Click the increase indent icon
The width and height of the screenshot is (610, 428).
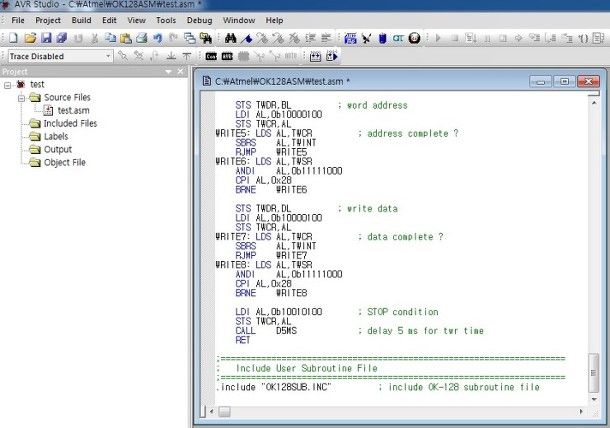pyautogui.click(x=310, y=38)
